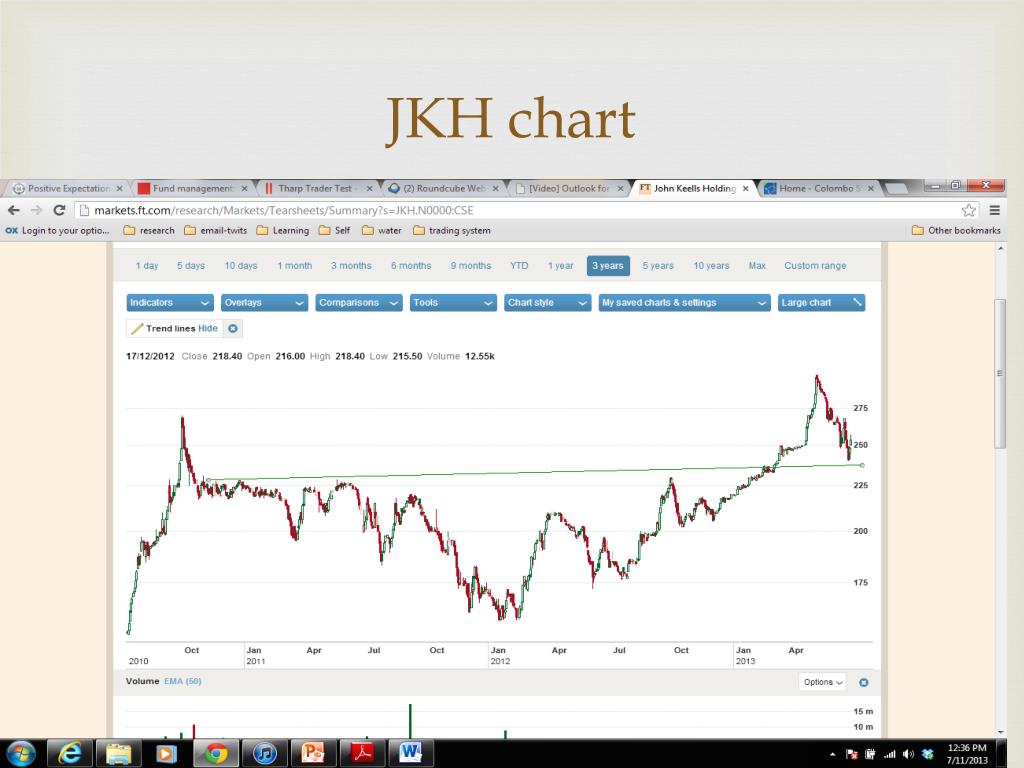Switch to Roundcube Webmail tab
This screenshot has width=1024, height=768.
pyautogui.click(x=444, y=188)
